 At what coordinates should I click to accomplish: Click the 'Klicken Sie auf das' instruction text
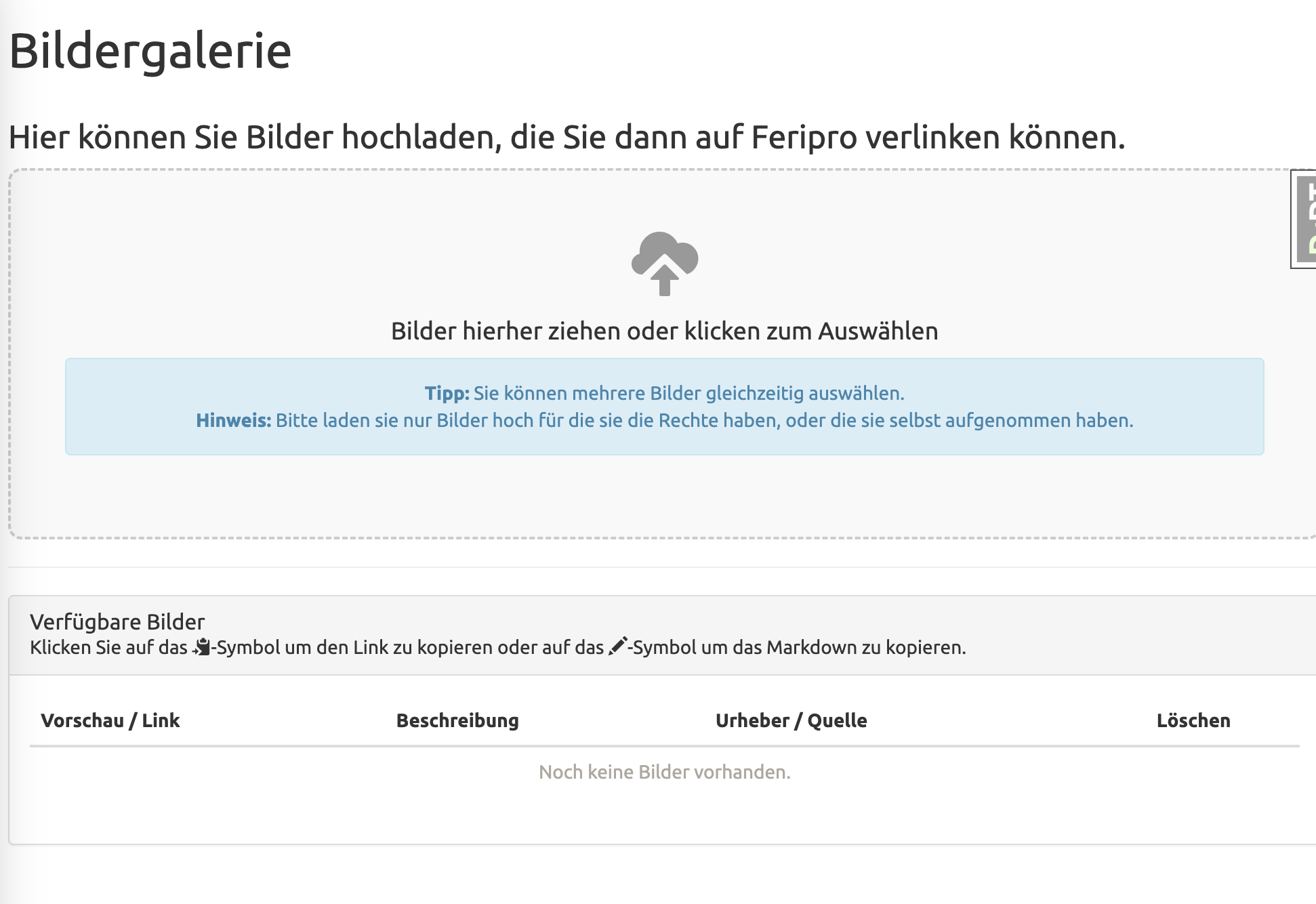click(x=108, y=647)
